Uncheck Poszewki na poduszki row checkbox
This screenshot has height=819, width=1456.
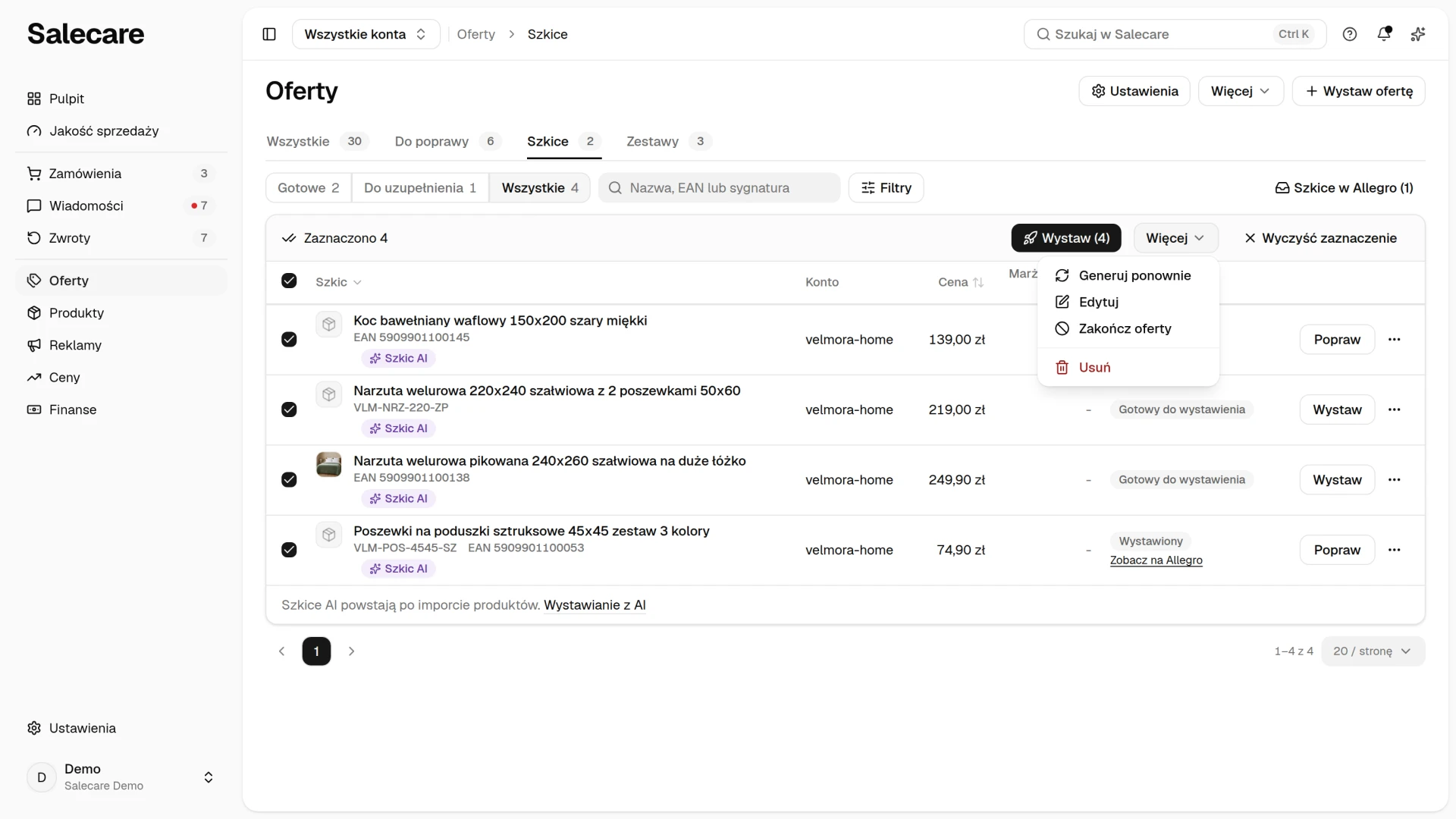pos(289,550)
